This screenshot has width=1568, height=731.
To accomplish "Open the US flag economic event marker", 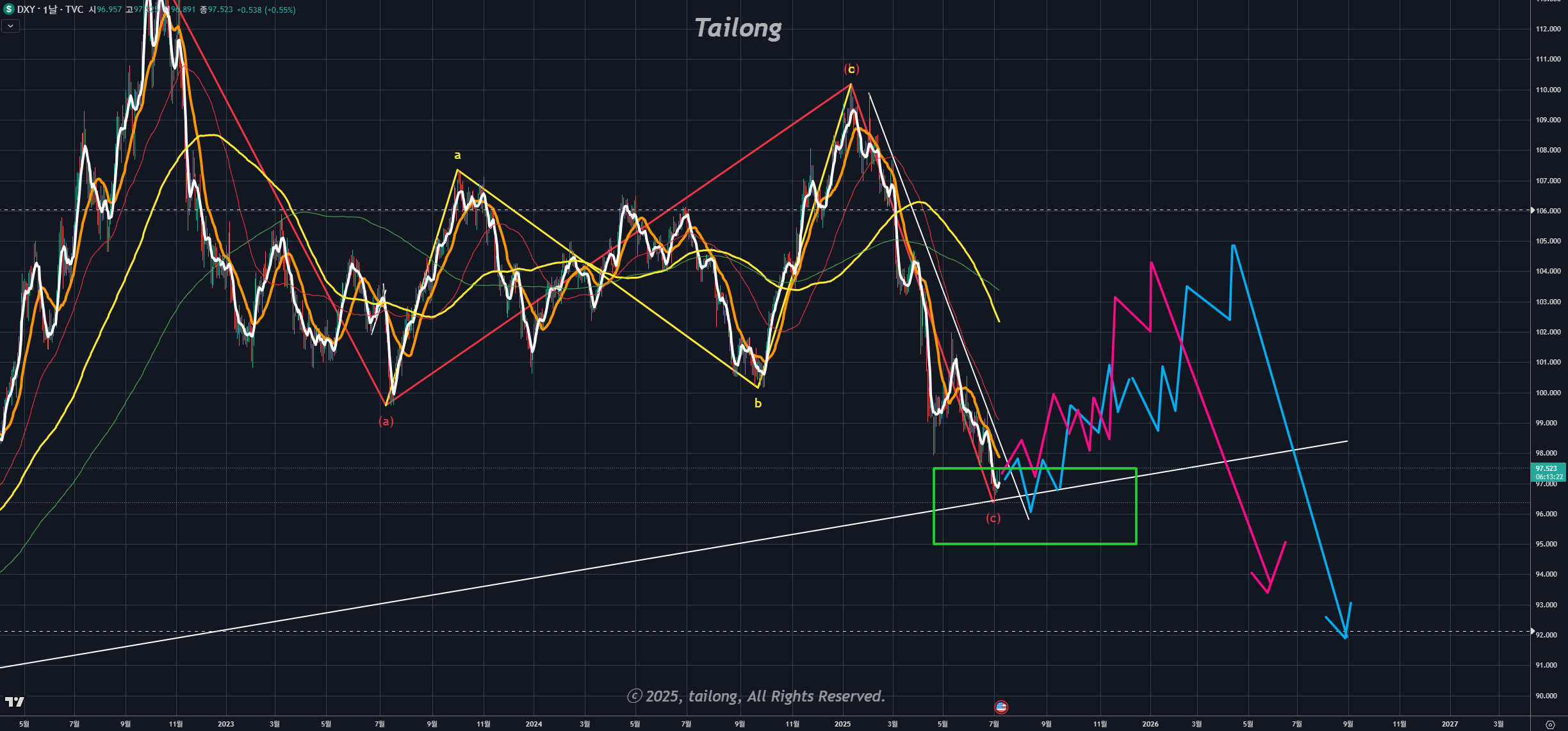I will 1001,707.
